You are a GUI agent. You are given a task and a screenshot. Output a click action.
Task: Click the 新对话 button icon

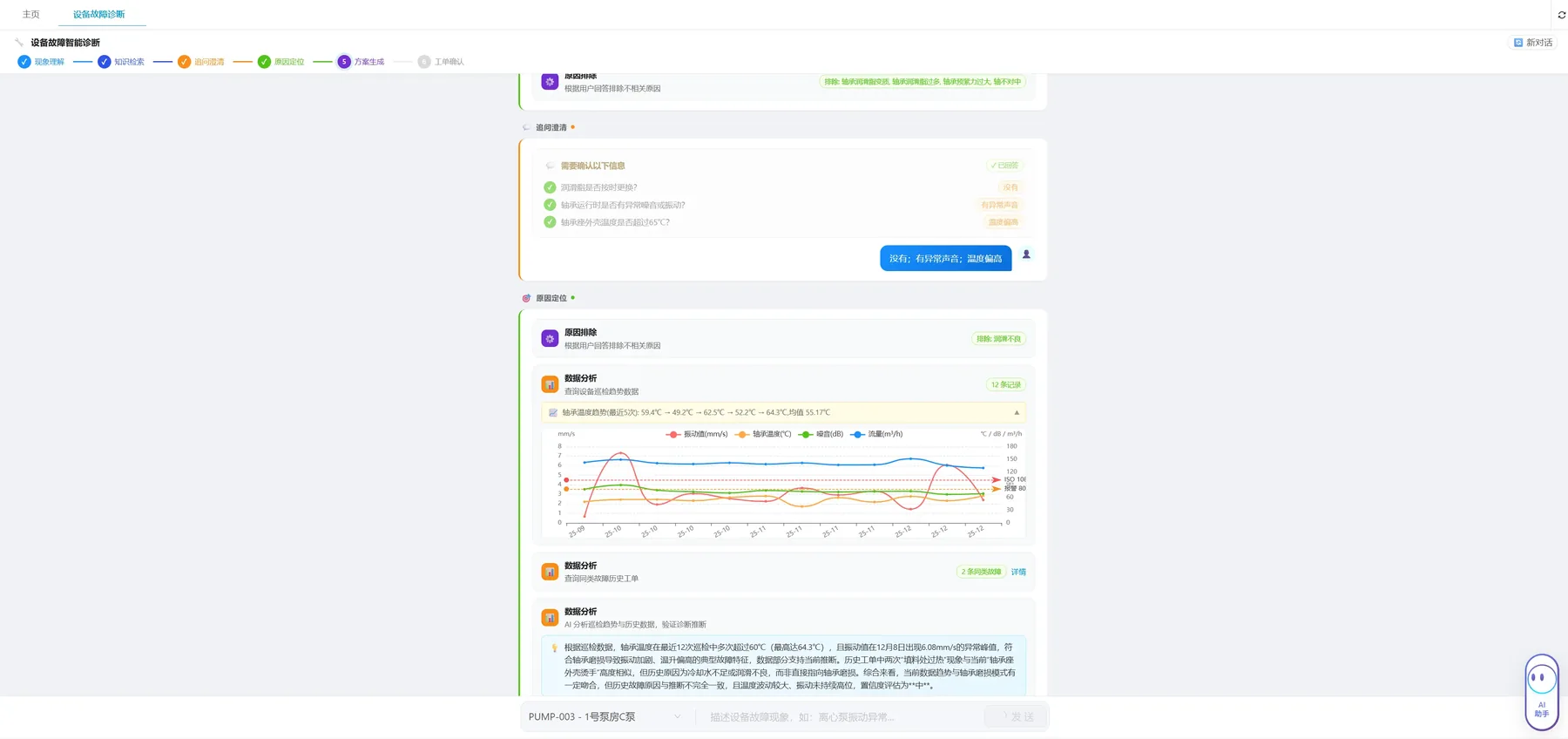[x=1518, y=42]
